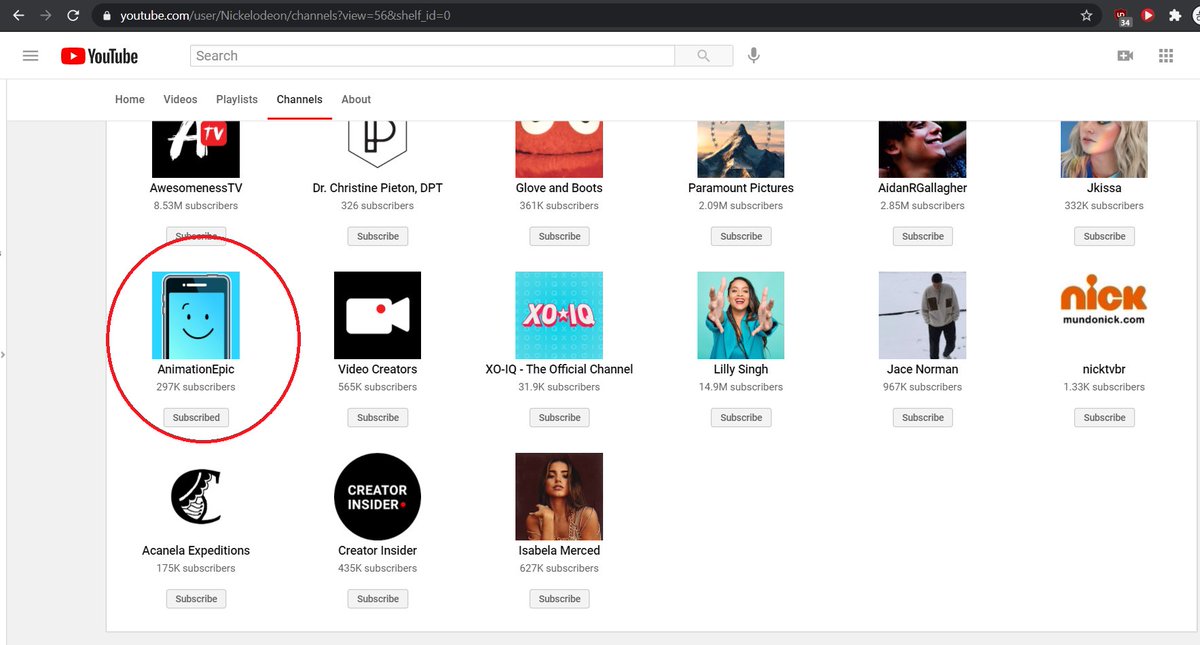Open the Video Creators camera avatar
Screen dimensions: 1200x645
(x=378, y=315)
